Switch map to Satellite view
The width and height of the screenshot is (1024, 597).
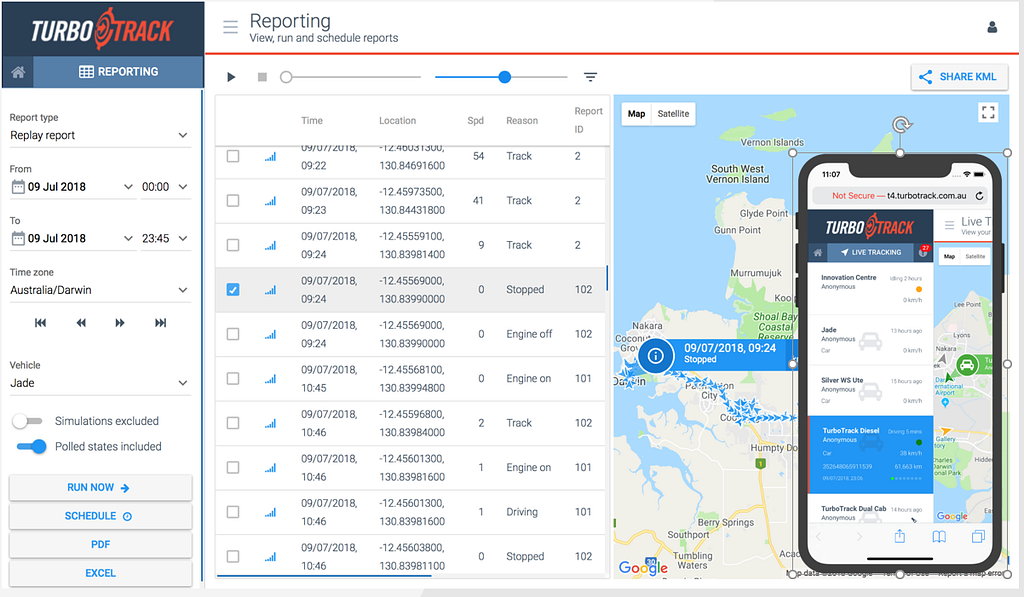click(x=673, y=114)
